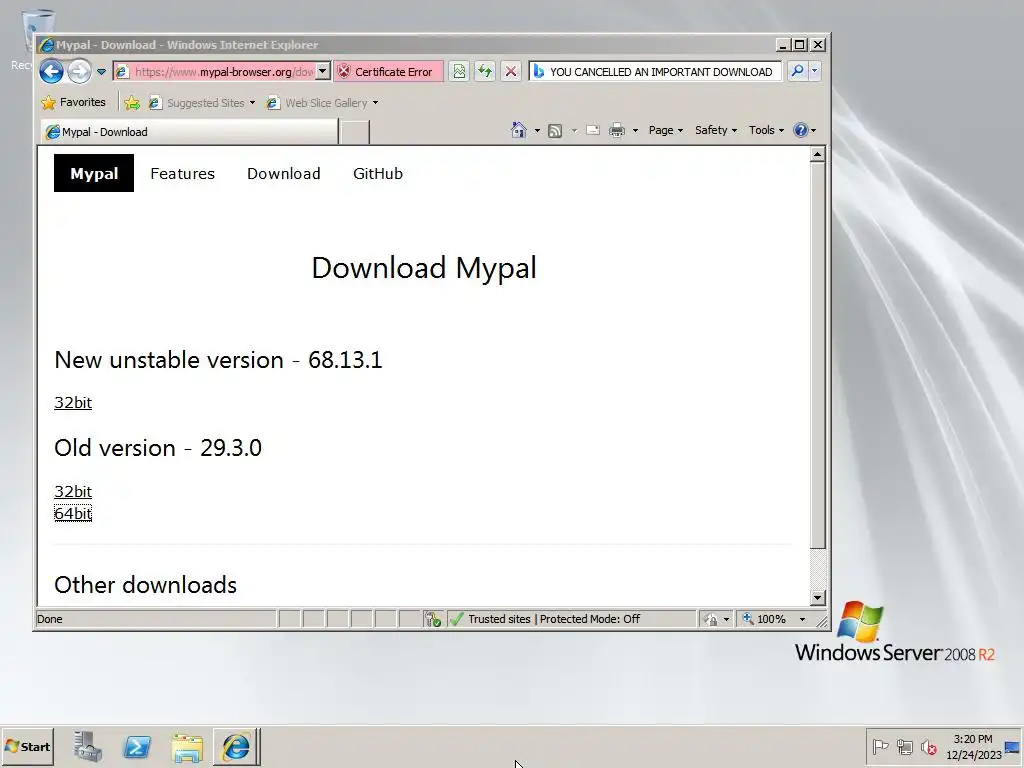Expand the Home button dropdown arrow
The image size is (1024, 768).
[x=537, y=131]
